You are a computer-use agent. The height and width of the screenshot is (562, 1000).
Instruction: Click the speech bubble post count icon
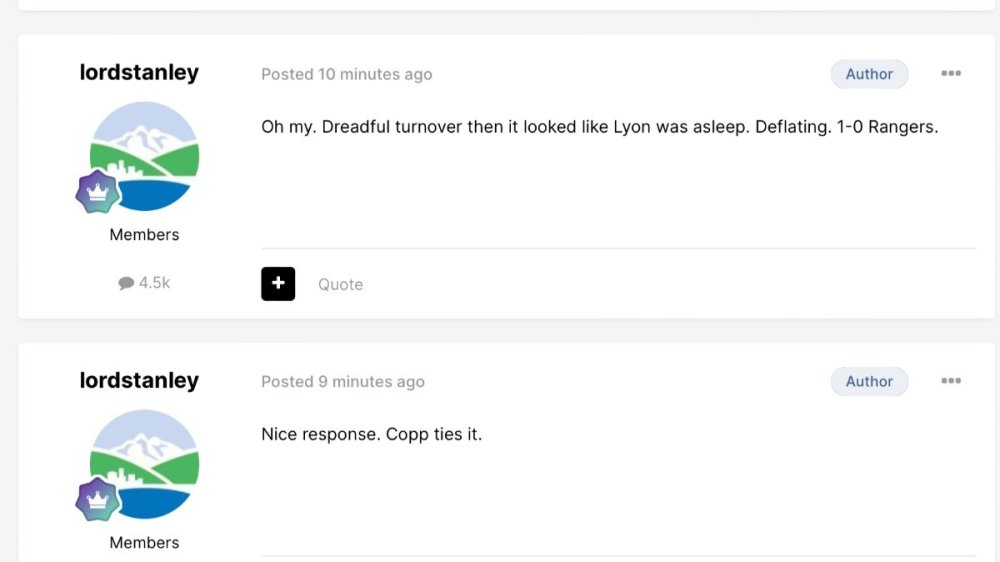pos(126,283)
